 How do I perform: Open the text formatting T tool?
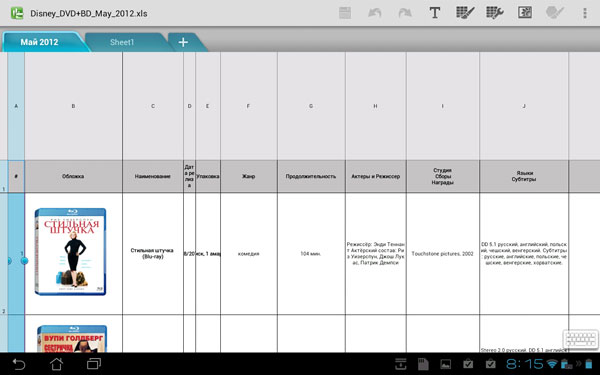click(x=435, y=13)
